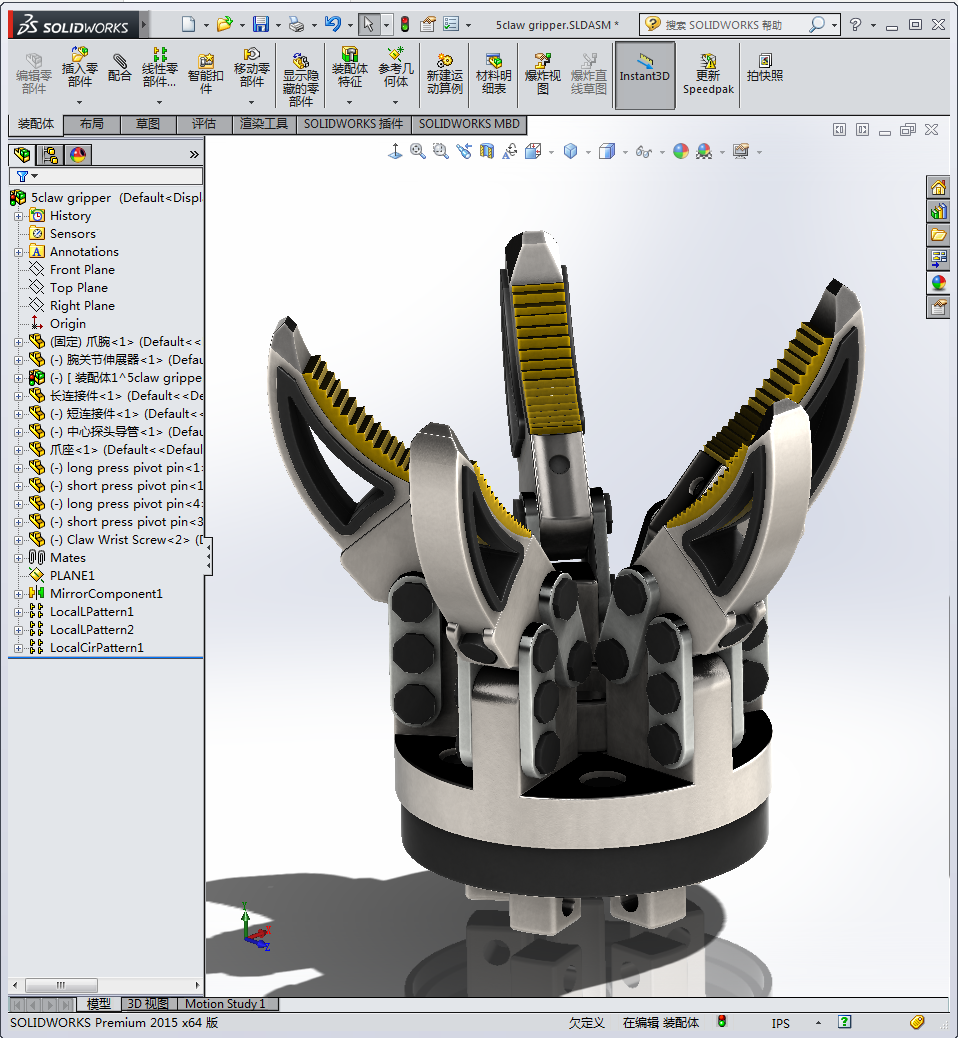Screen dimensions: 958x1038
Task: Open the 材料明细表 bill of materials tool
Action: 493,74
